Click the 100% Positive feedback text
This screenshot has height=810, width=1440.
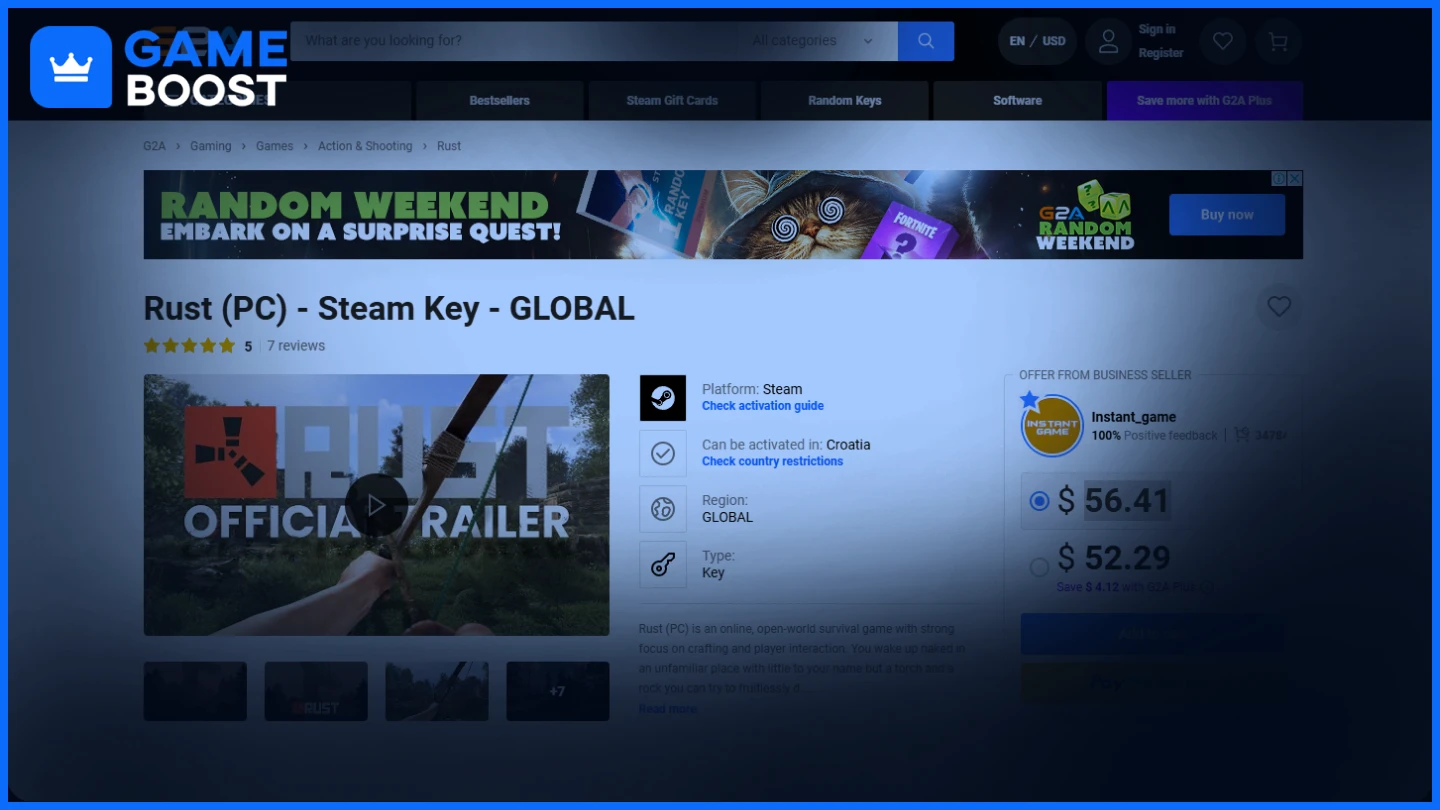pos(1154,435)
